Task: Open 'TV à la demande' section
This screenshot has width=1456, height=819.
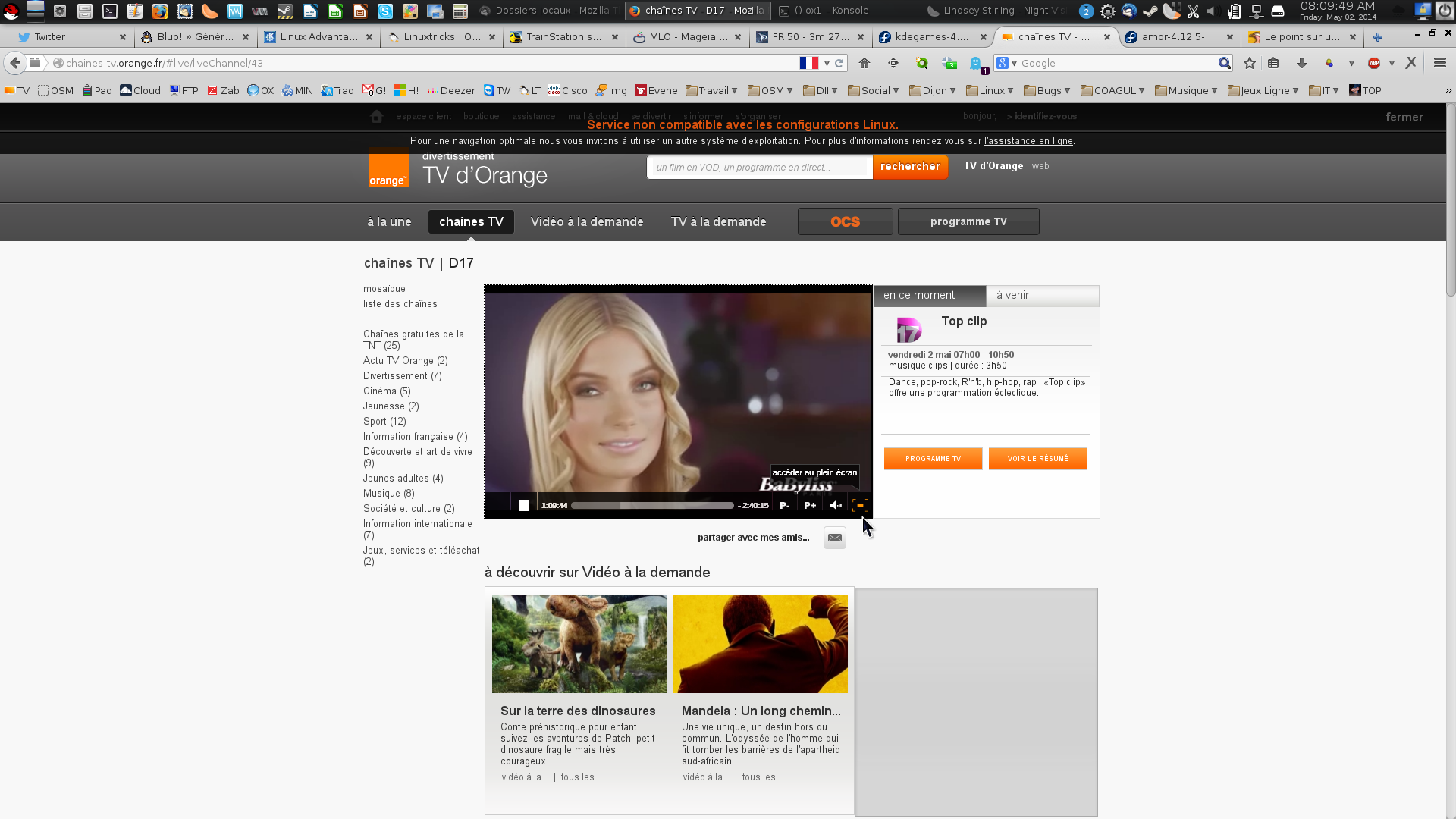Action: click(x=718, y=222)
